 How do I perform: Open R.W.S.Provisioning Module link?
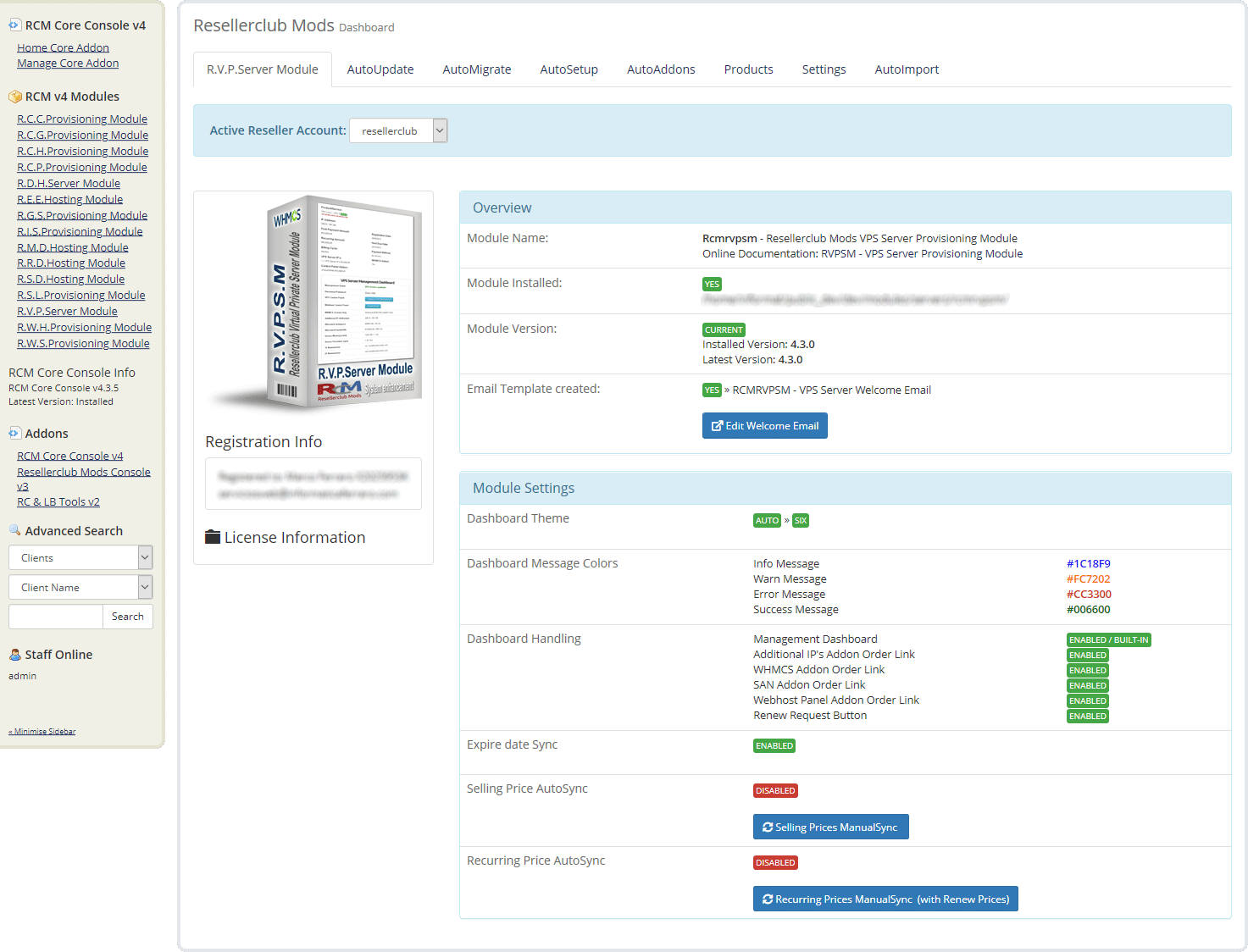coord(83,343)
